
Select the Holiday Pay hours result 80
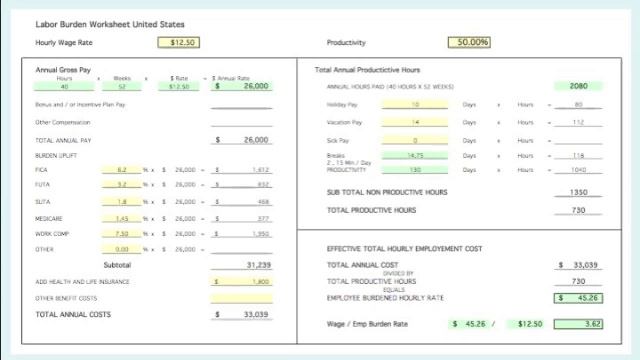(x=578, y=104)
